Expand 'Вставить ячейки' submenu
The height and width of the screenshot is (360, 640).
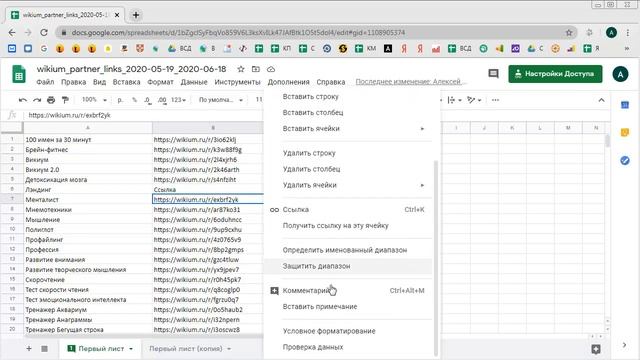348,129
